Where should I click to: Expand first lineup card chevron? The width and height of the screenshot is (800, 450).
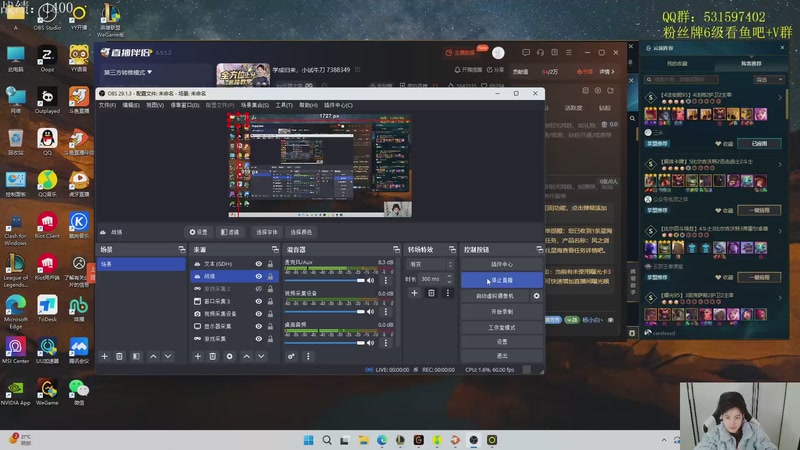coord(780,97)
